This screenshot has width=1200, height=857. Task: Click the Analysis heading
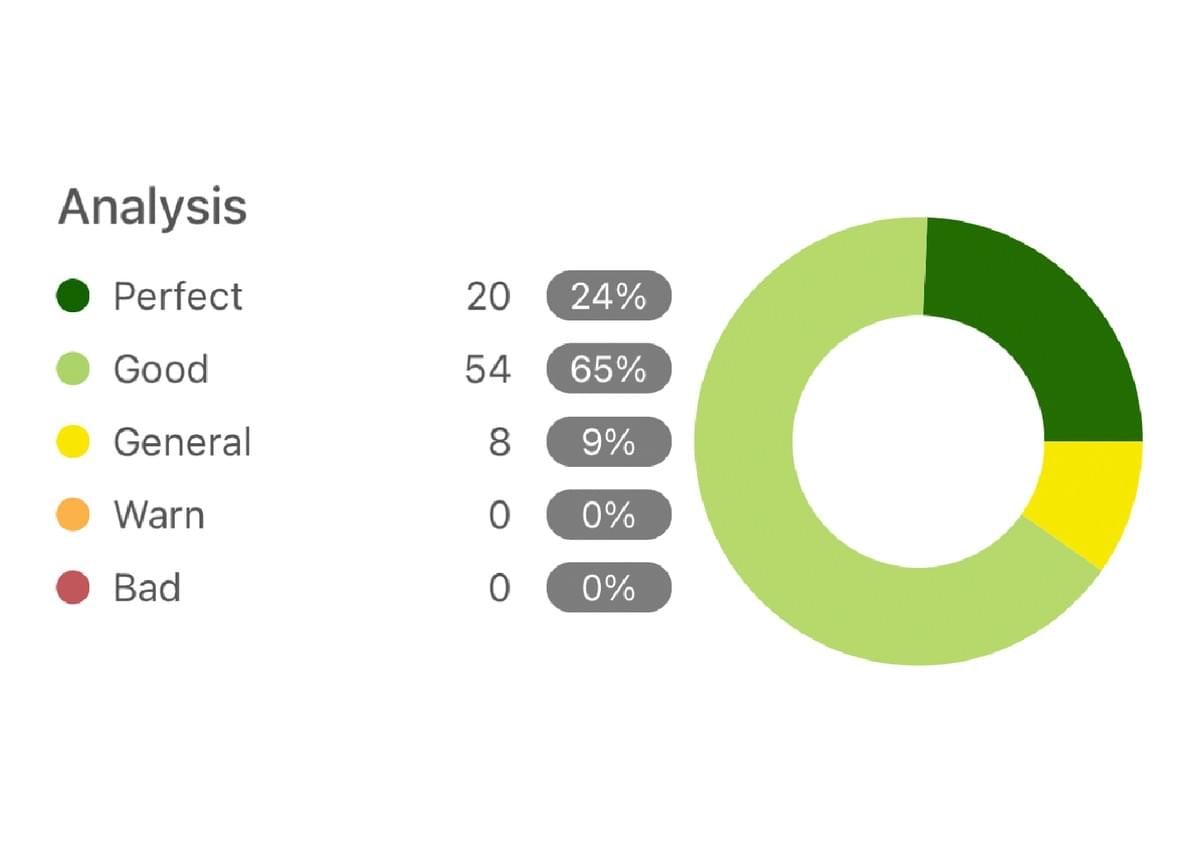pyautogui.click(x=152, y=207)
